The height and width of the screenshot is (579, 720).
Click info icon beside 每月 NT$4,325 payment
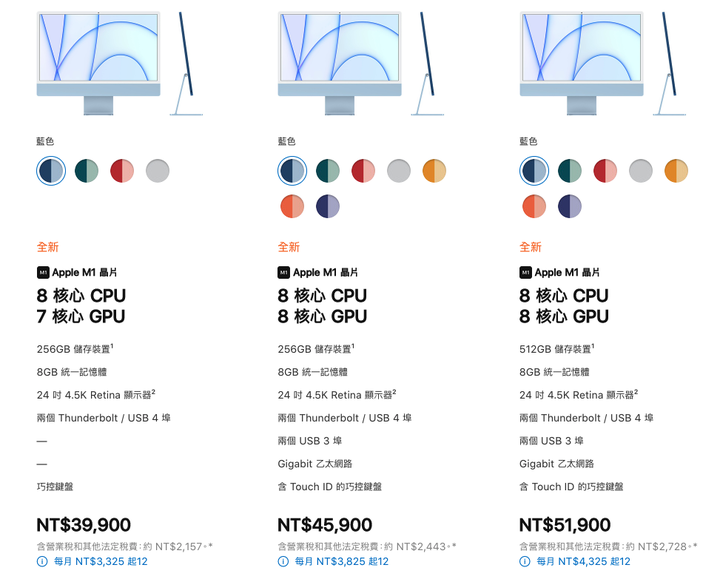click(525, 562)
